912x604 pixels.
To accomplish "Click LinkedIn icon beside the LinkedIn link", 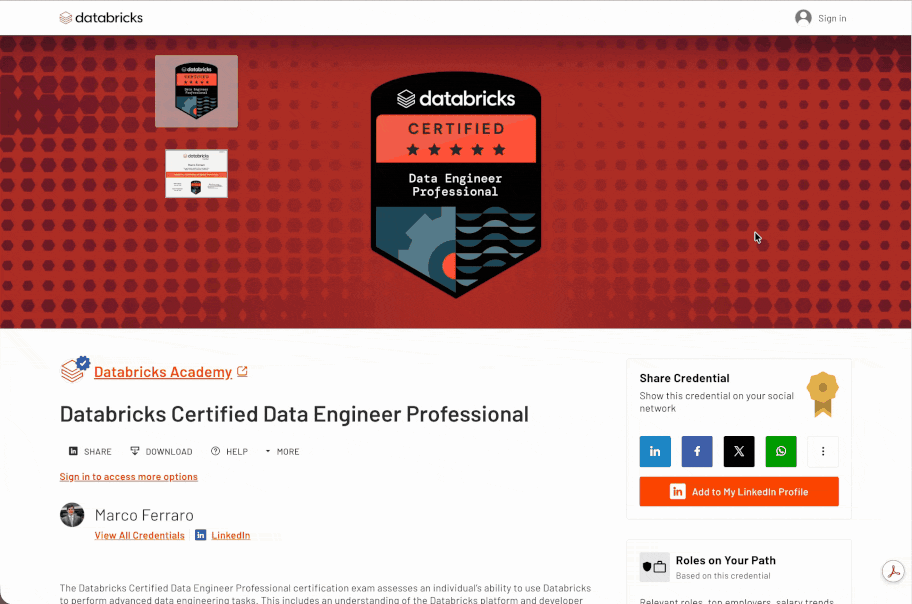I will [x=201, y=535].
